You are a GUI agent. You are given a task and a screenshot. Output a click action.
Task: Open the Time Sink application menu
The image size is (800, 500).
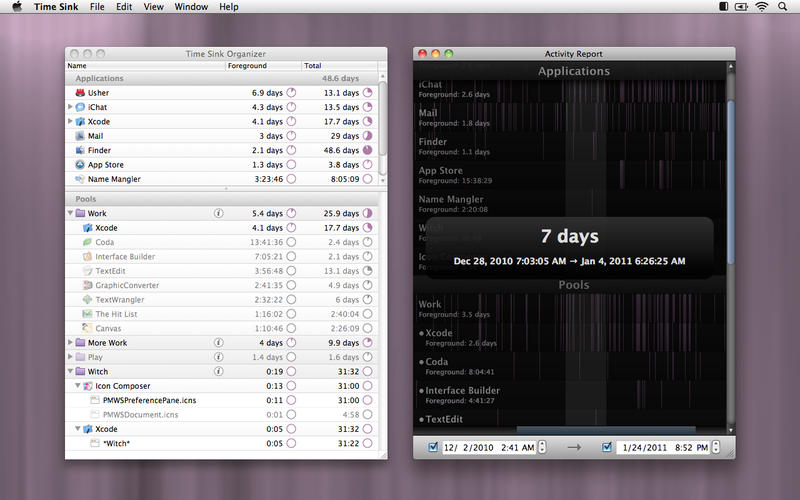click(56, 7)
